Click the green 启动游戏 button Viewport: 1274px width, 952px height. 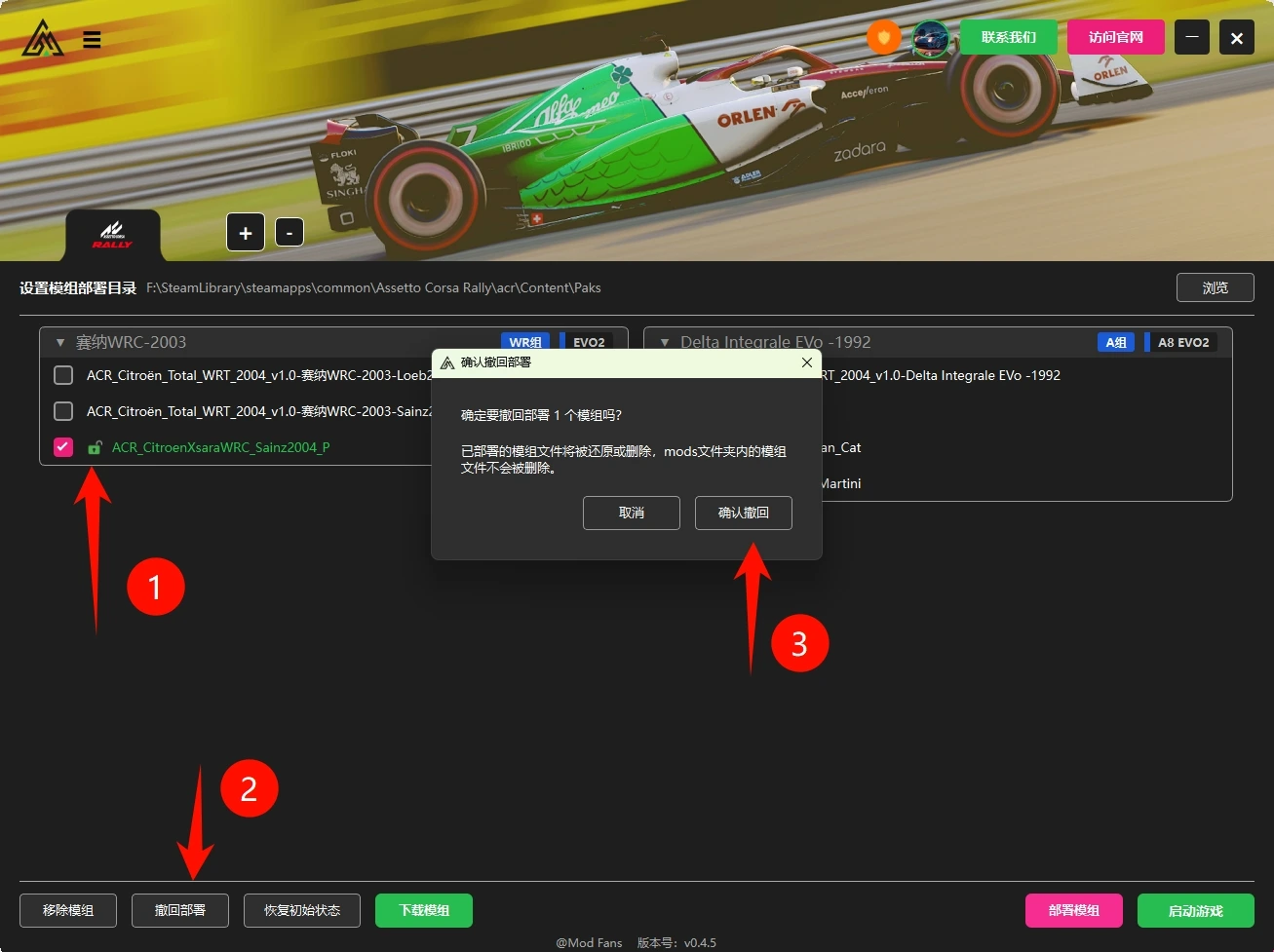point(1195,910)
